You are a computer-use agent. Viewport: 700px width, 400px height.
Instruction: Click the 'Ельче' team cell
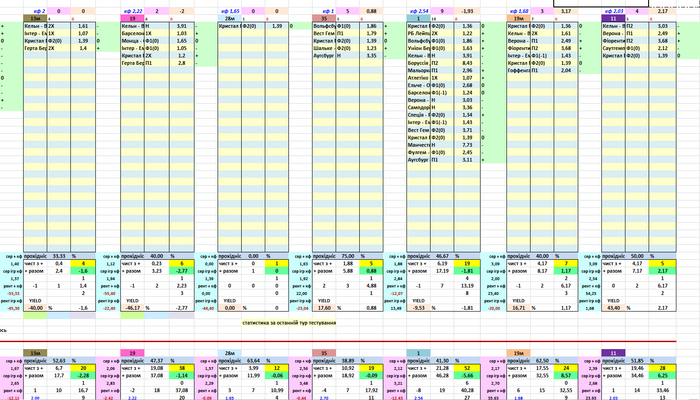[x=418, y=85]
